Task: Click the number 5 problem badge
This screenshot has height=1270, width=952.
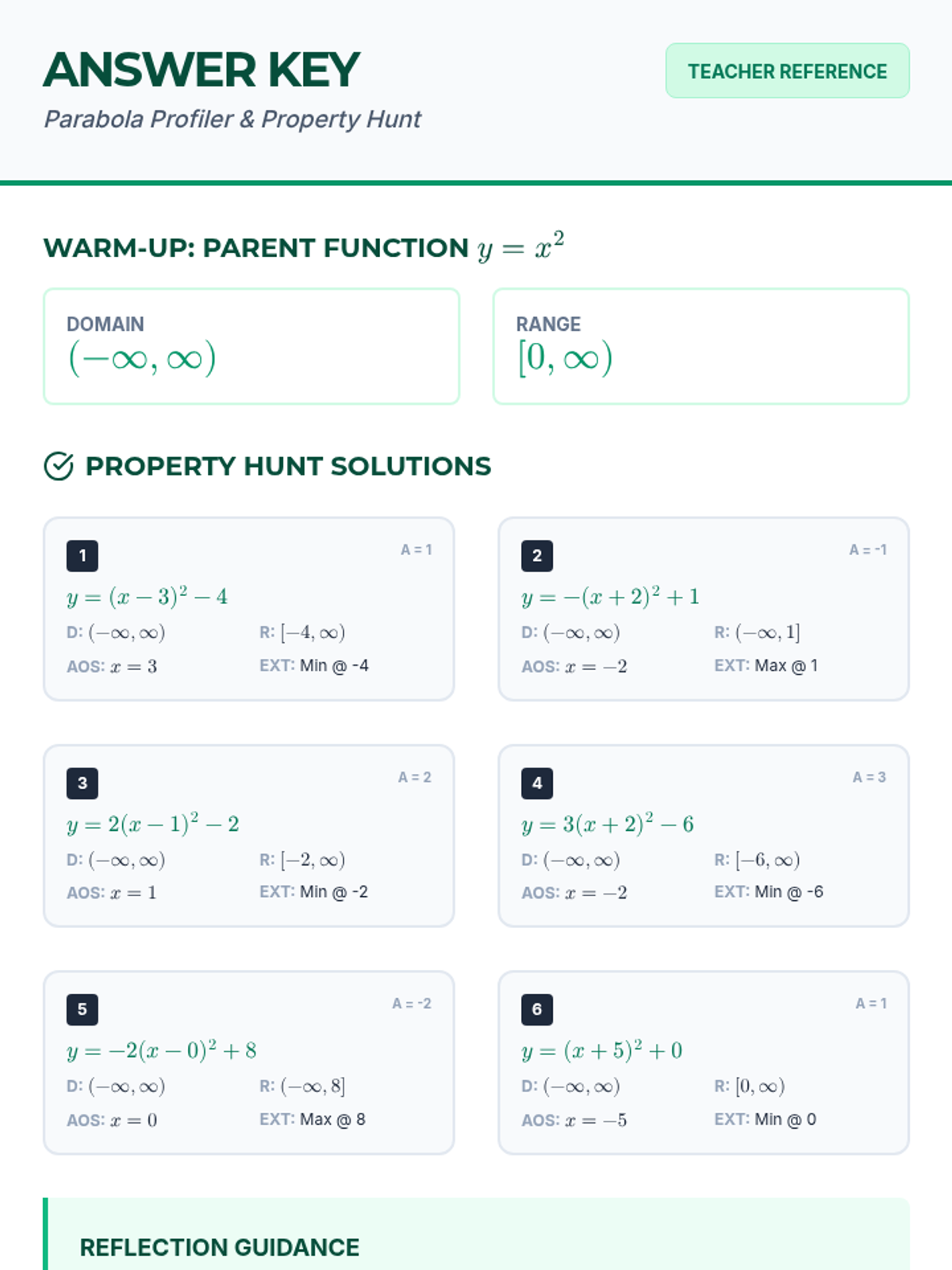Action: pos(83,1010)
